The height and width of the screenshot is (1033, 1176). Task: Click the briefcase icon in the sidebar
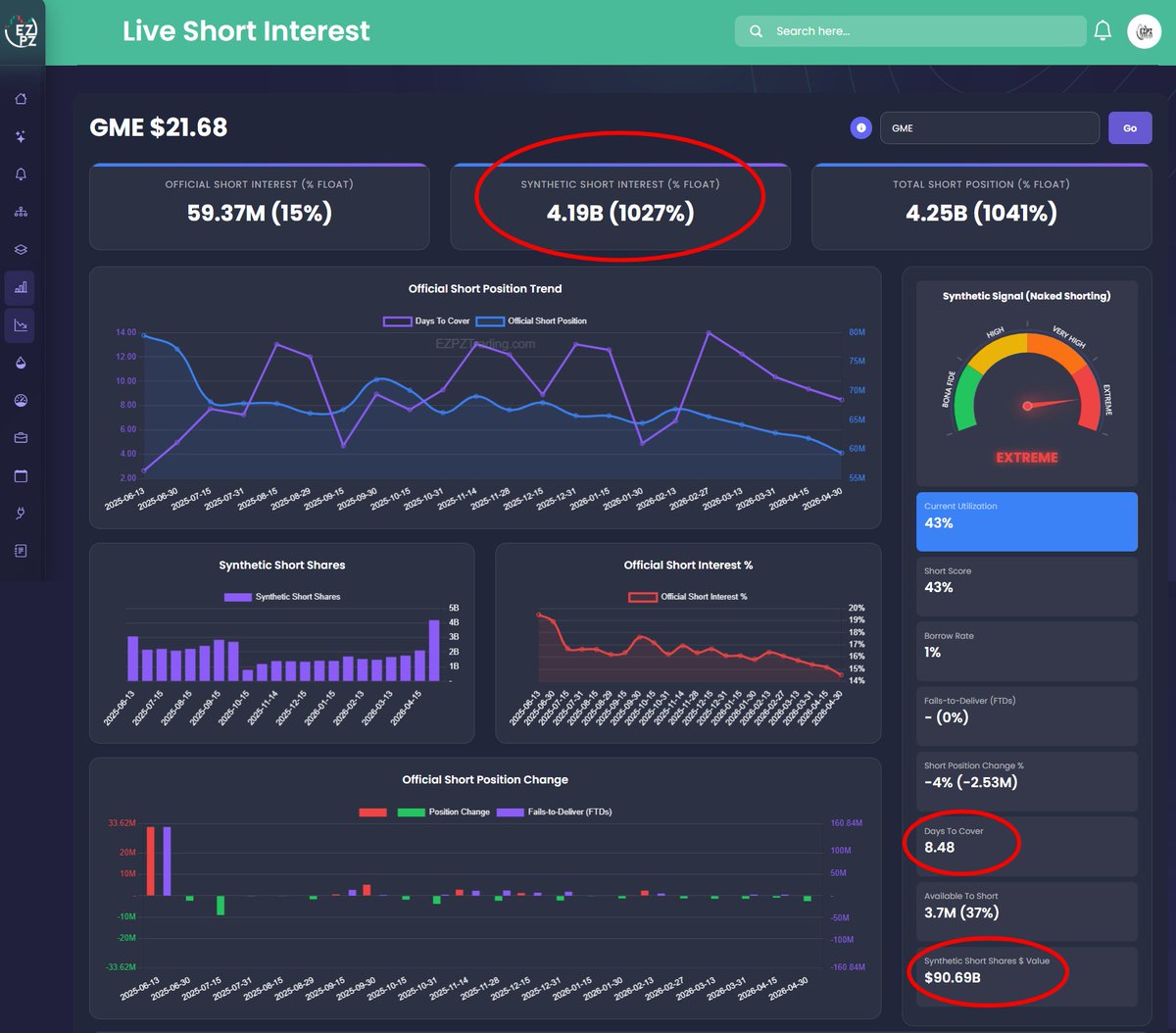click(21, 438)
